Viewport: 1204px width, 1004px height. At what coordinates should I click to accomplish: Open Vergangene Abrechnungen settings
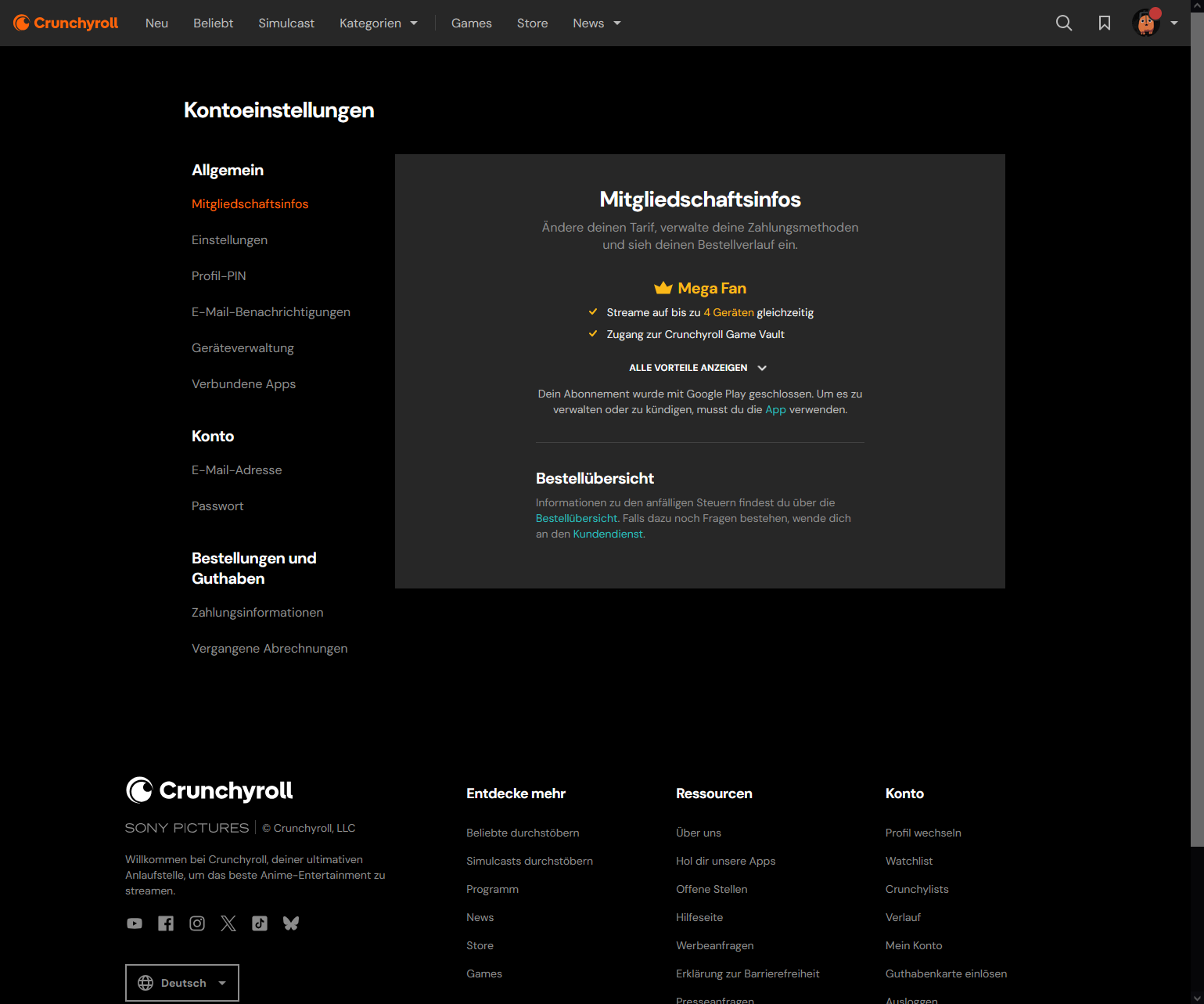coord(269,648)
